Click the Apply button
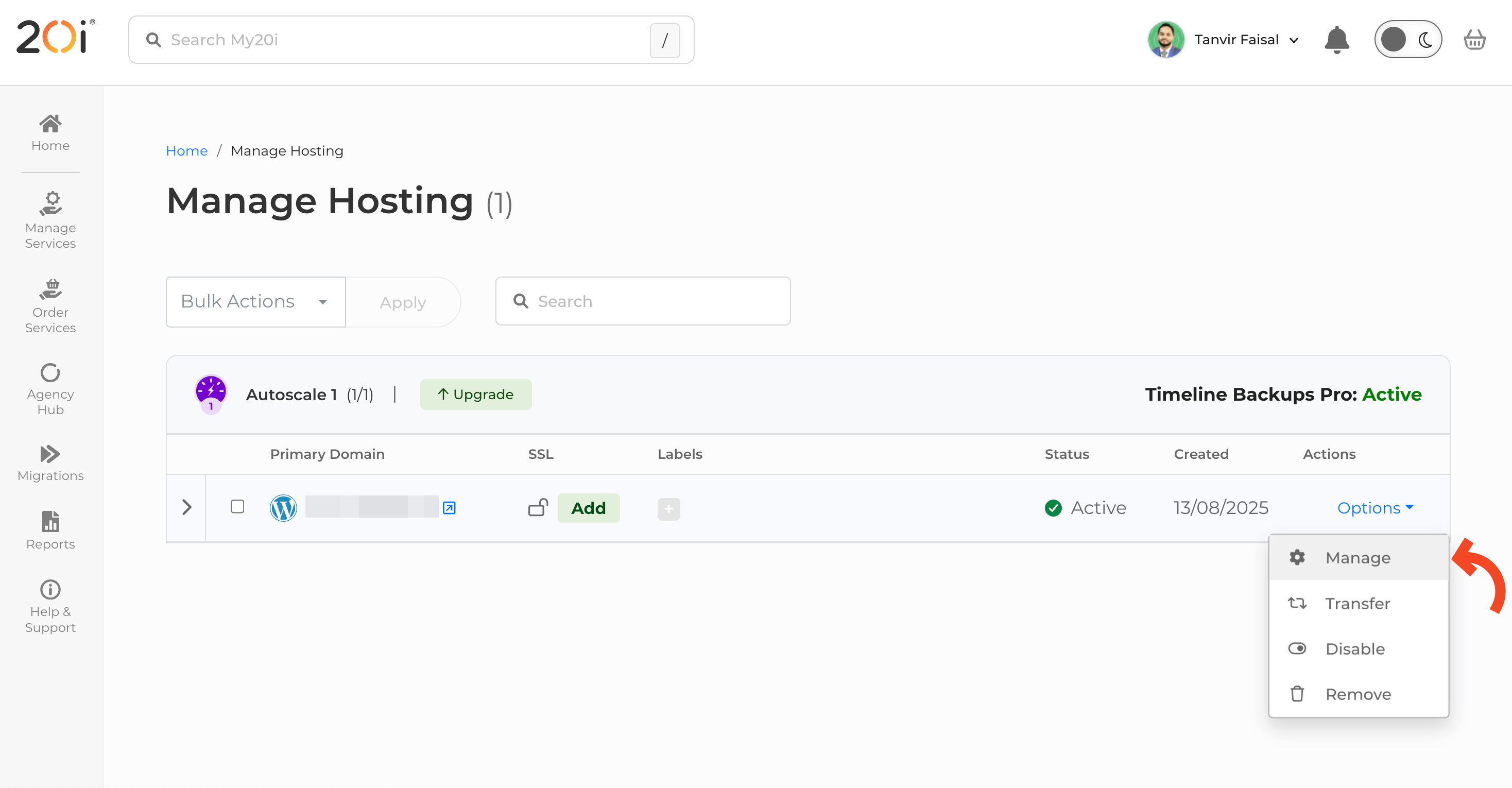The image size is (1512, 788). (403, 302)
